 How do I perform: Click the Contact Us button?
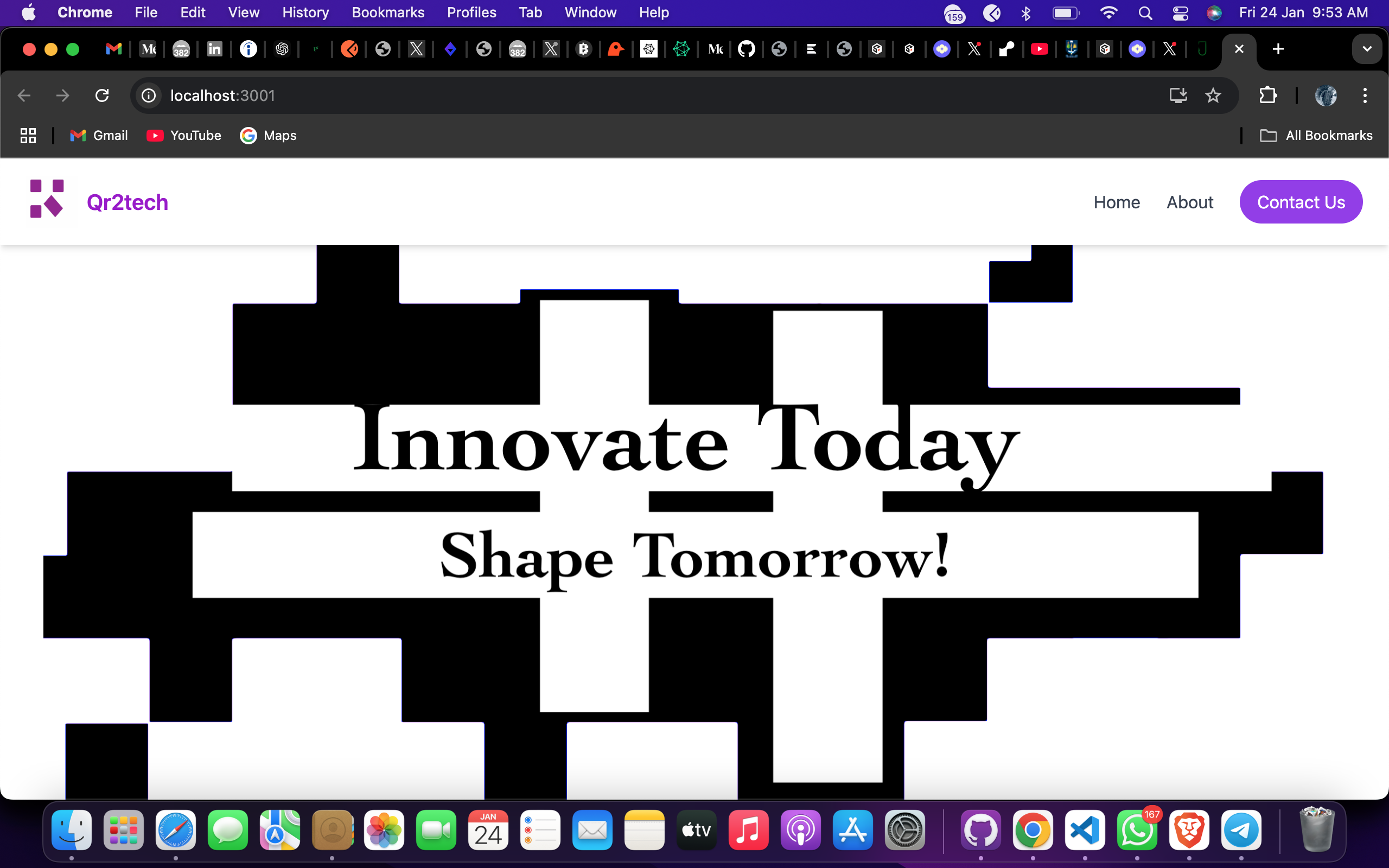[1301, 201]
